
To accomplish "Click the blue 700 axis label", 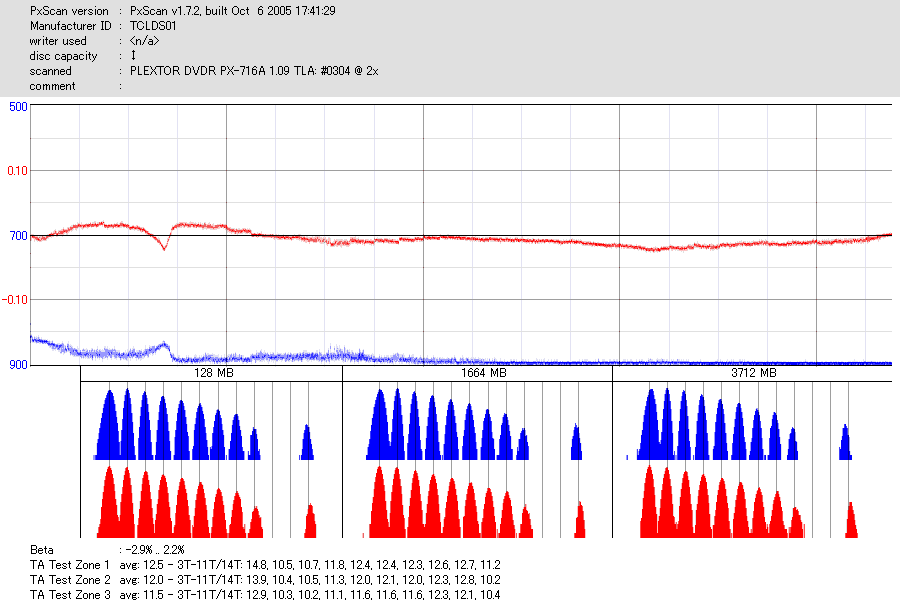I will tap(18, 236).
